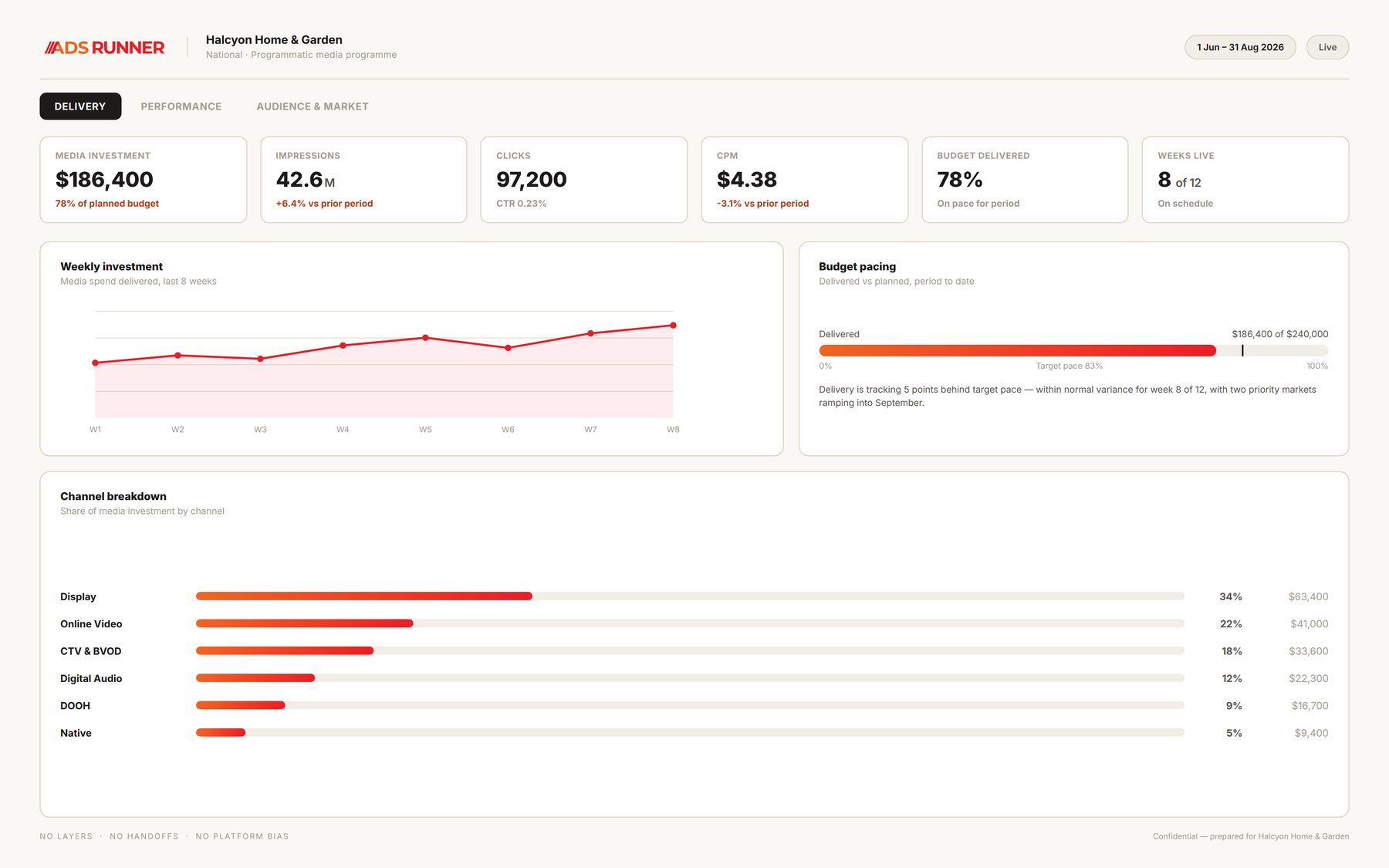Open the Audience & Market tab
The width and height of the screenshot is (1389, 868).
pyautogui.click(x=313, y=106)
